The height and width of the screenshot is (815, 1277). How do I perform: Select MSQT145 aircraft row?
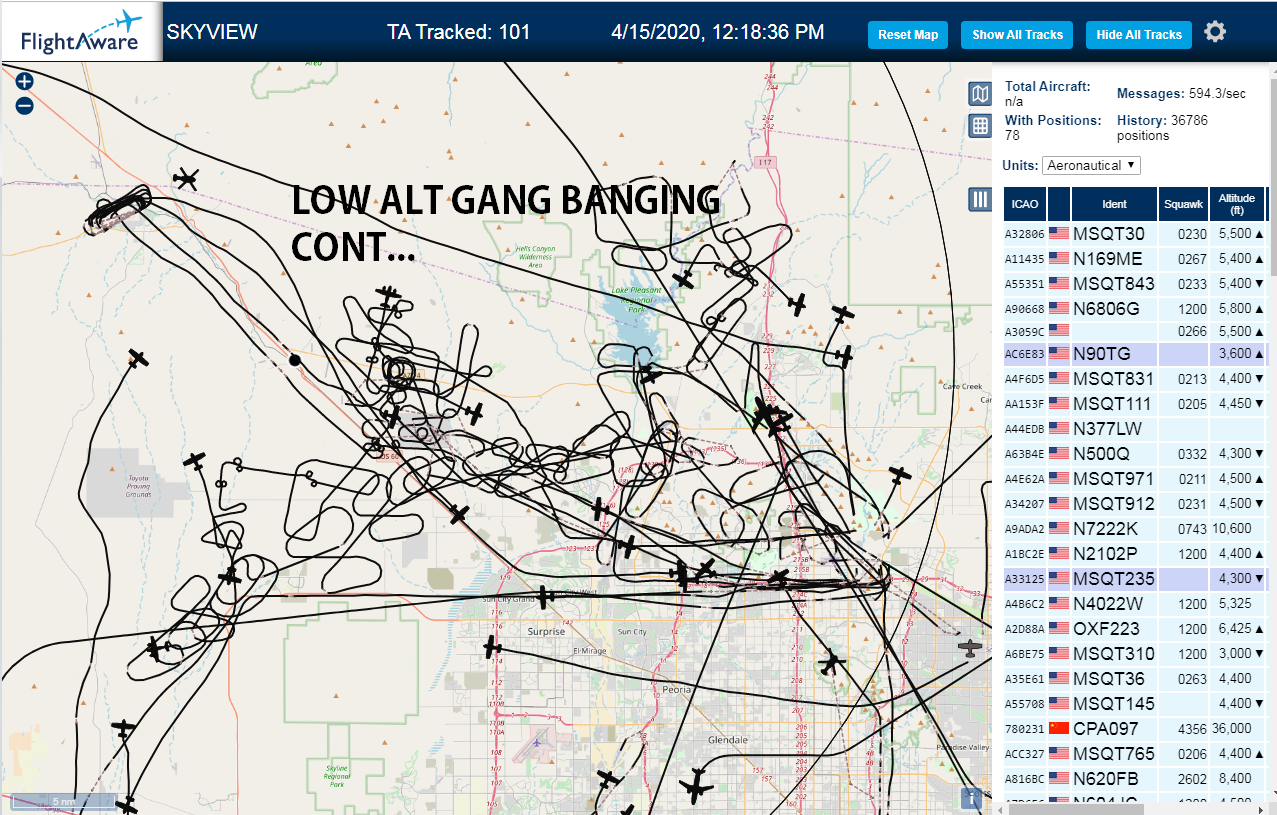click(x=1136, y=703)
